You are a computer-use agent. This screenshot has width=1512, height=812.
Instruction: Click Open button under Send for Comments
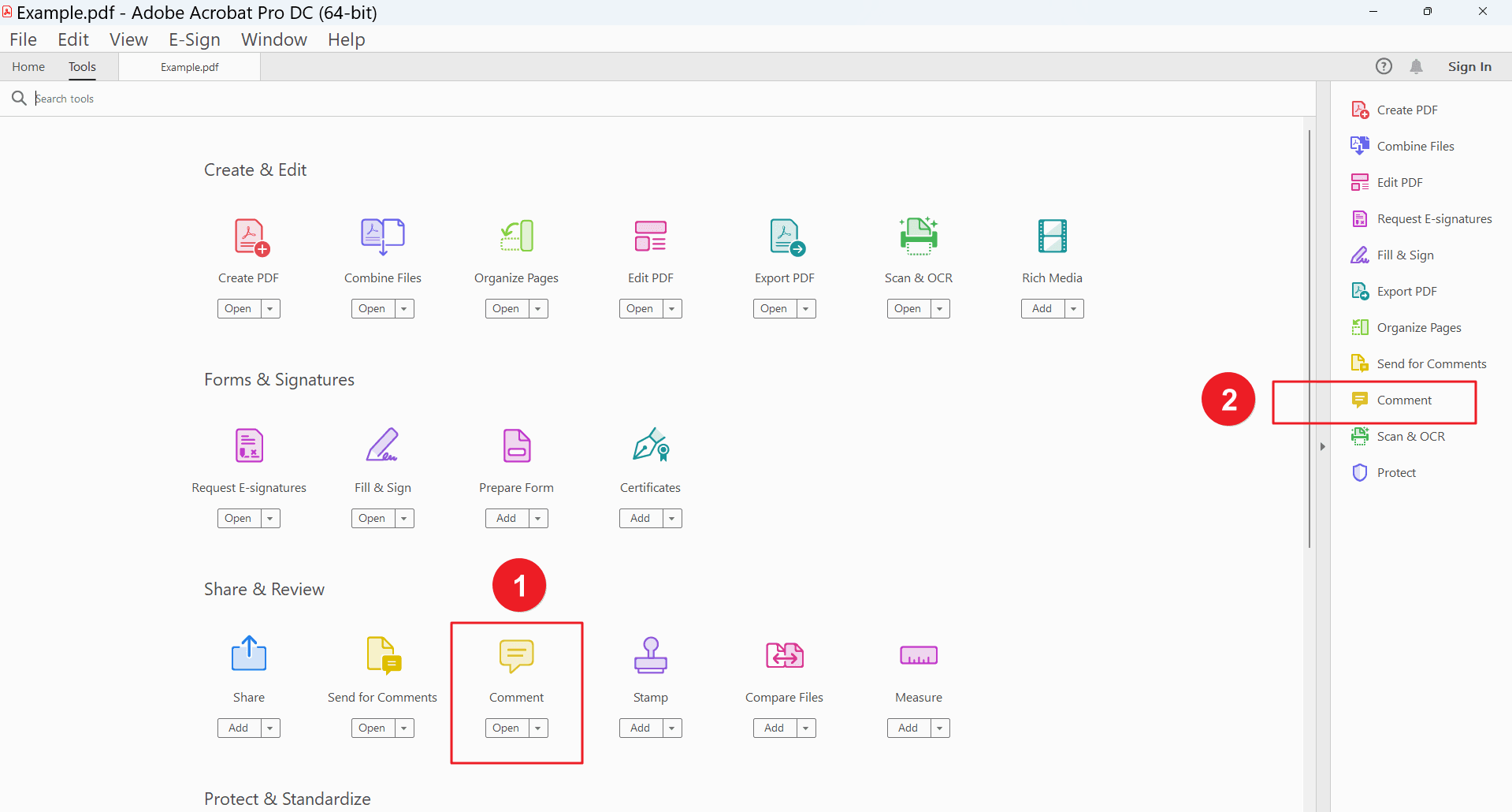coord(373,728)
